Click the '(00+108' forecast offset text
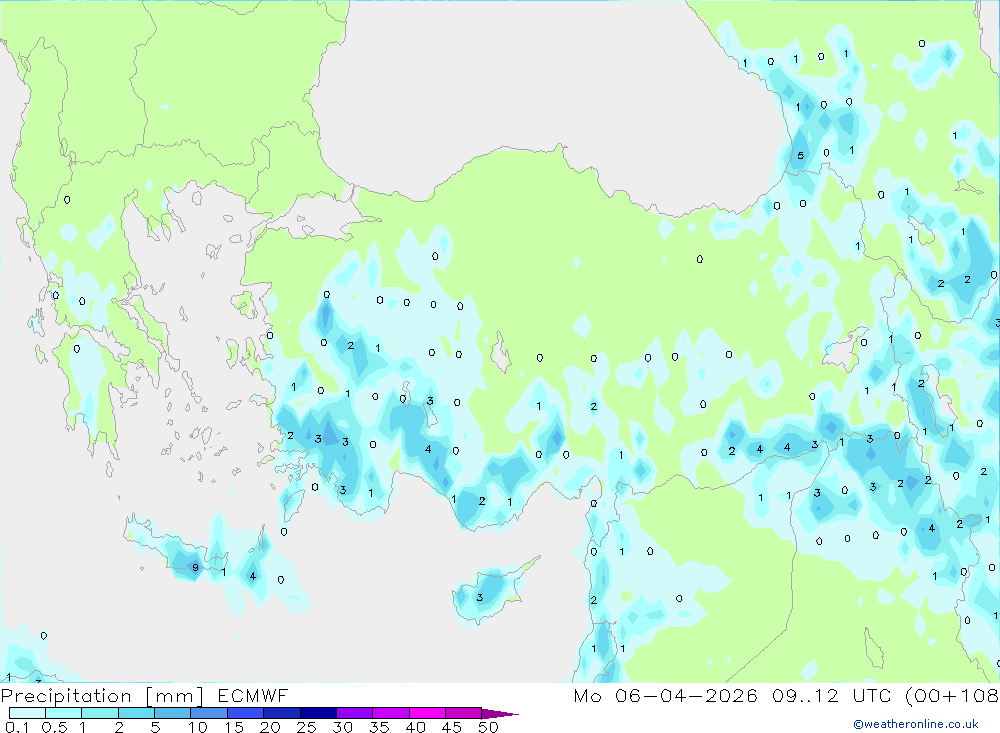This screenshot has height=733, width=1000. (952, 695)
